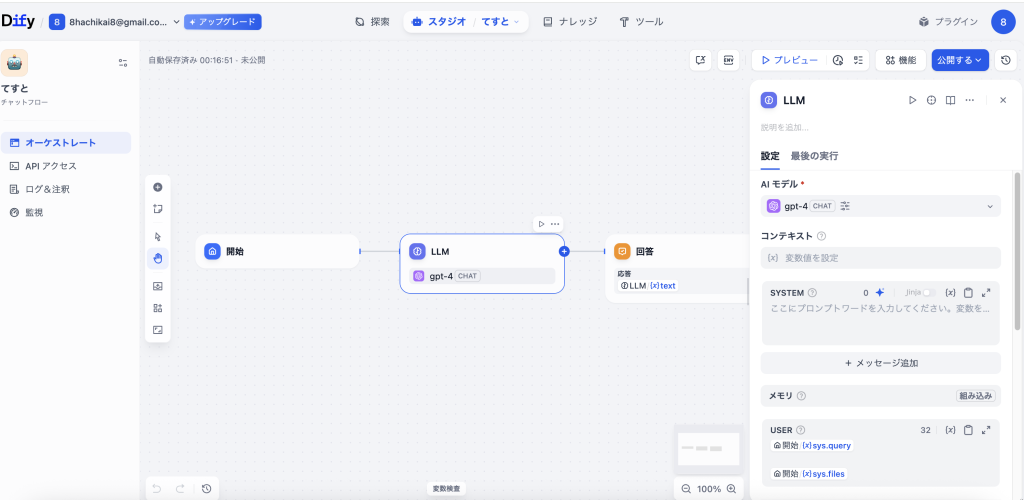1024x500 pixels.
Task: Click zoom in magnifier icon beside 100%
Action: 732,489
